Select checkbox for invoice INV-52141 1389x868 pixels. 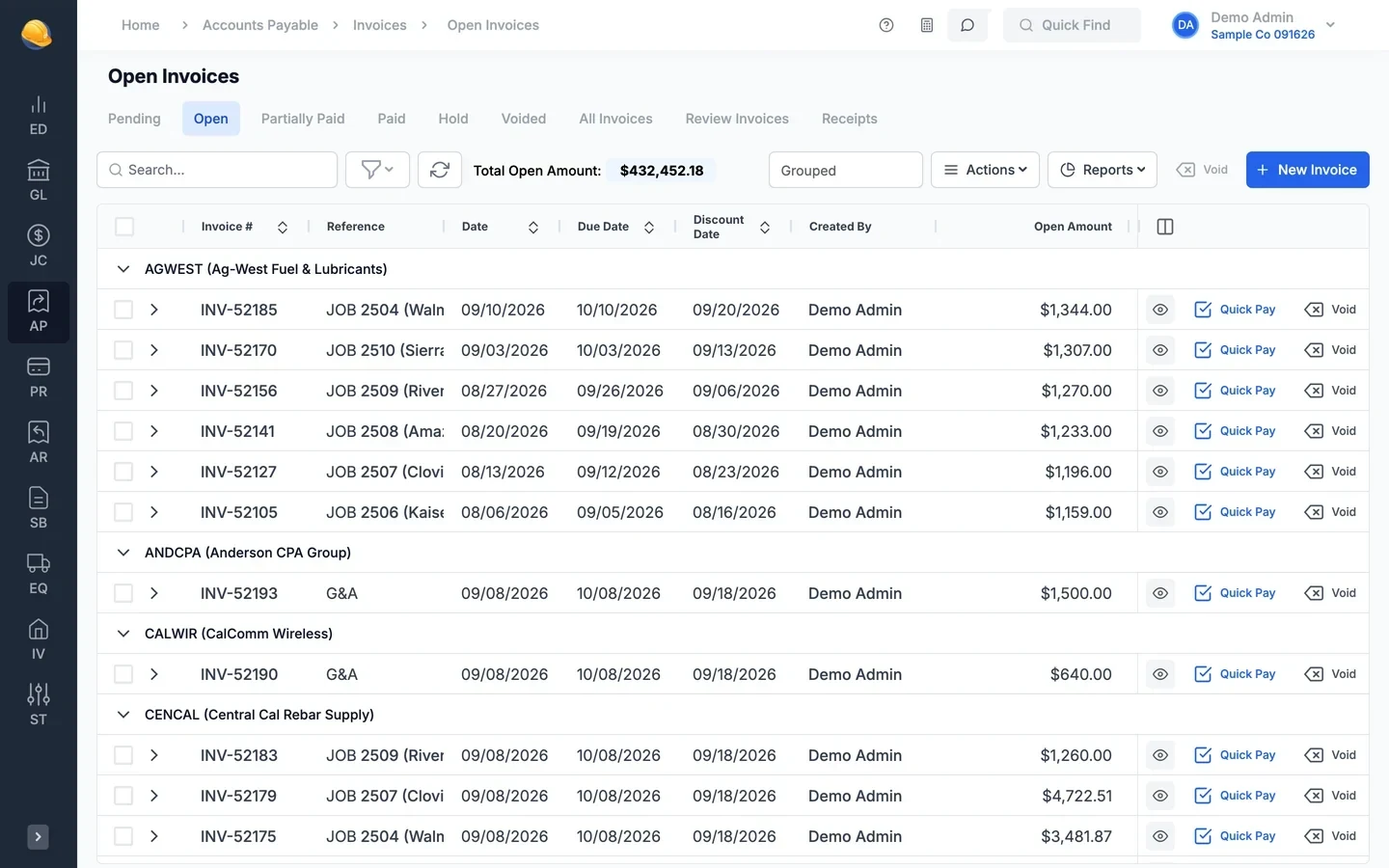pos(123,431)
